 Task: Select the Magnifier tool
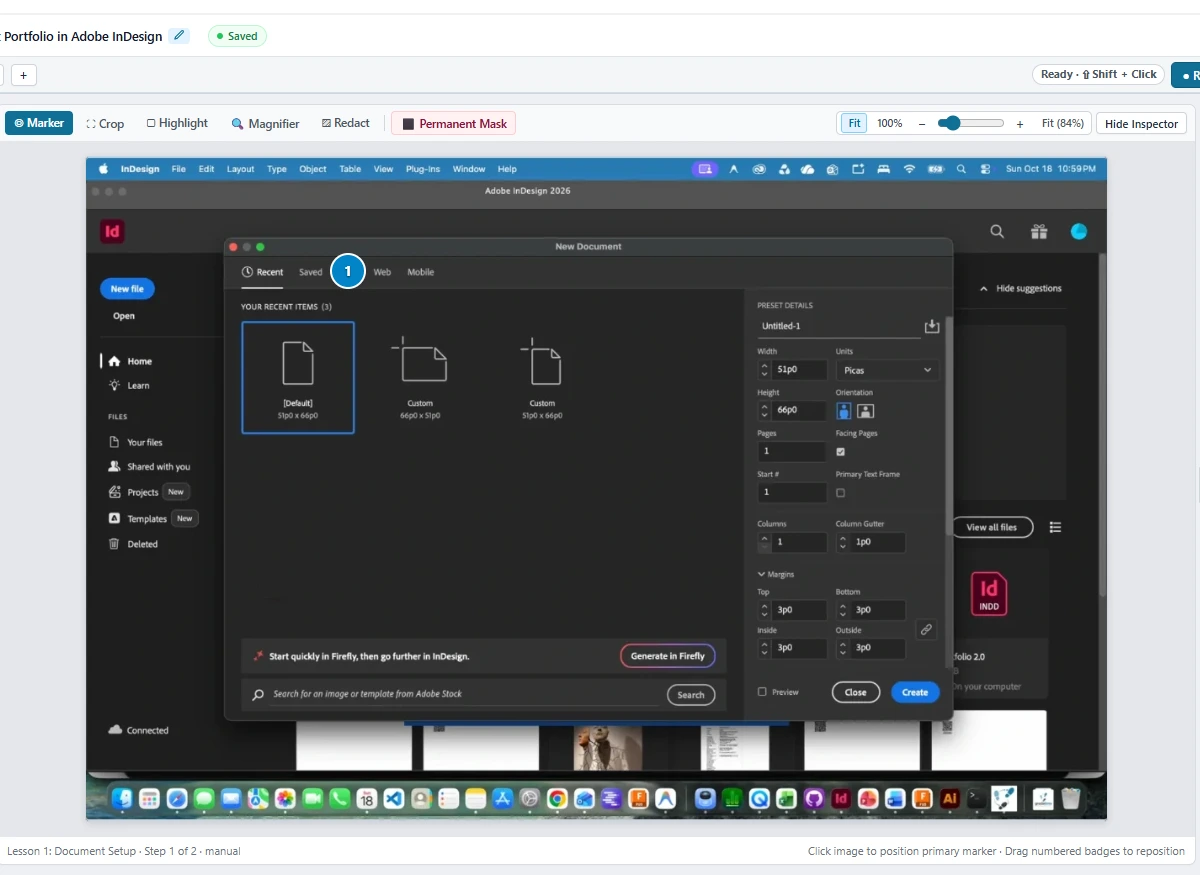pyautogui.click(x=265, y=124)
